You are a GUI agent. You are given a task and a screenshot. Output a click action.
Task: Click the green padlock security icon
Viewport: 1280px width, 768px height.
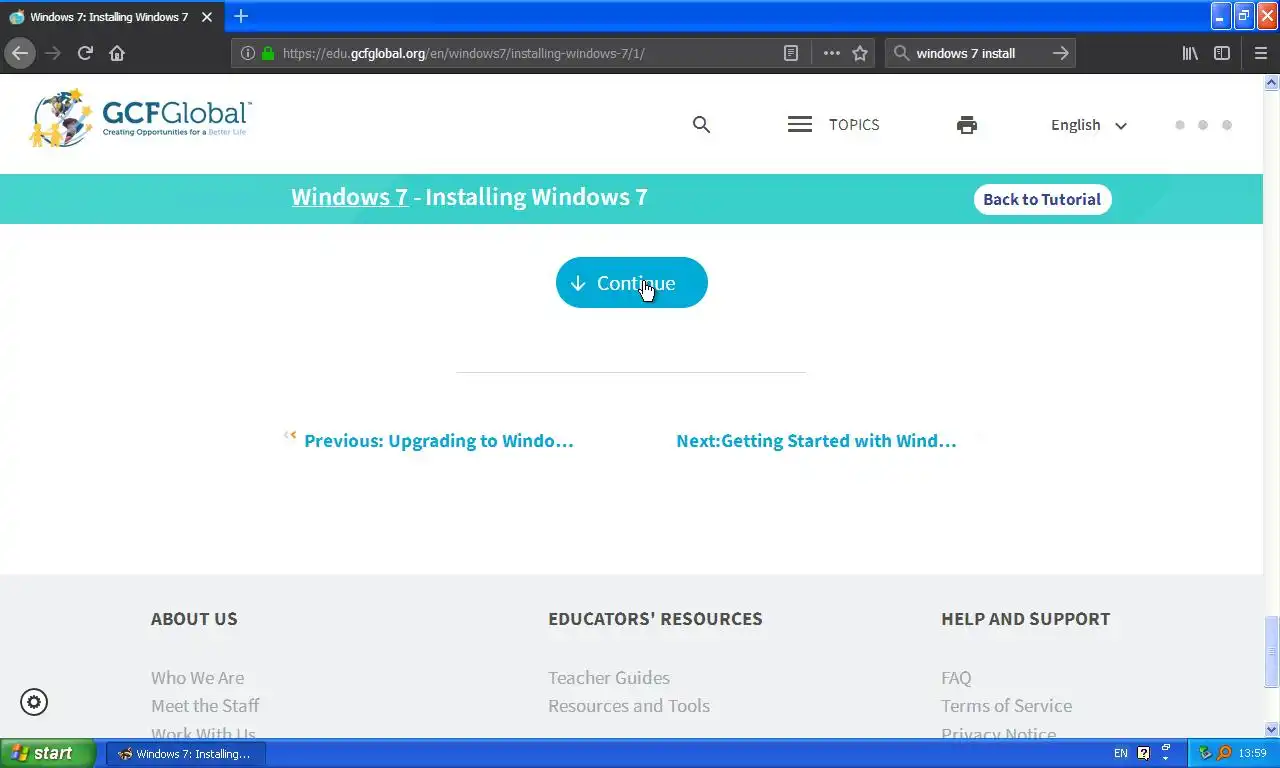pyautogui.click(x=267, y=53)
